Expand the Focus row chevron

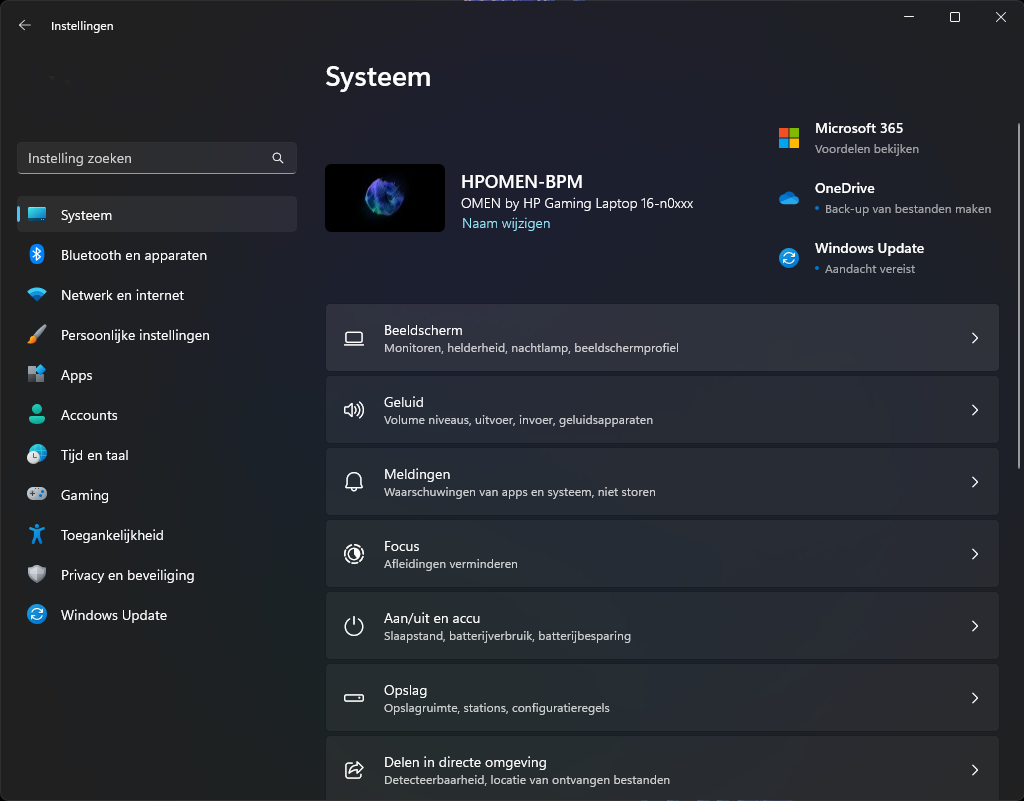(974, 554)
